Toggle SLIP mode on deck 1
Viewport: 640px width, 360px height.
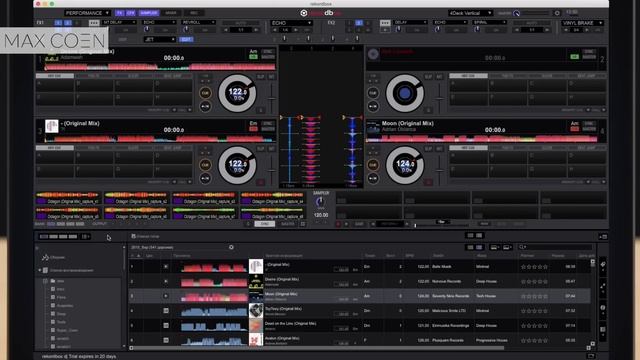261,77
